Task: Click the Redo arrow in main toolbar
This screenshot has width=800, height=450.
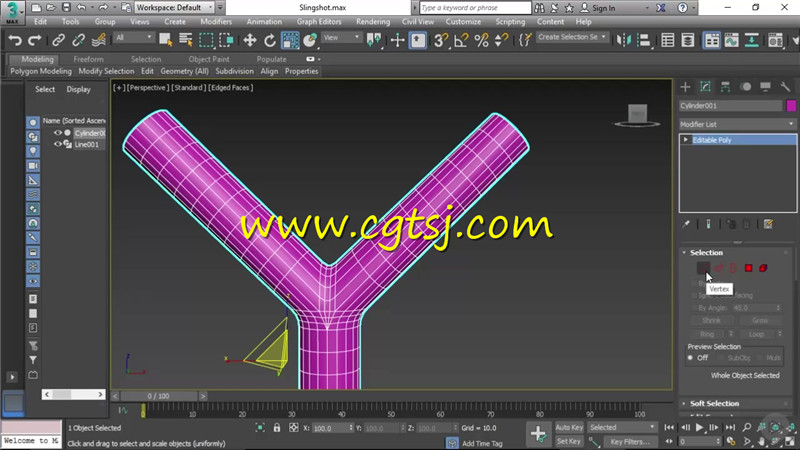Action: 35,40
